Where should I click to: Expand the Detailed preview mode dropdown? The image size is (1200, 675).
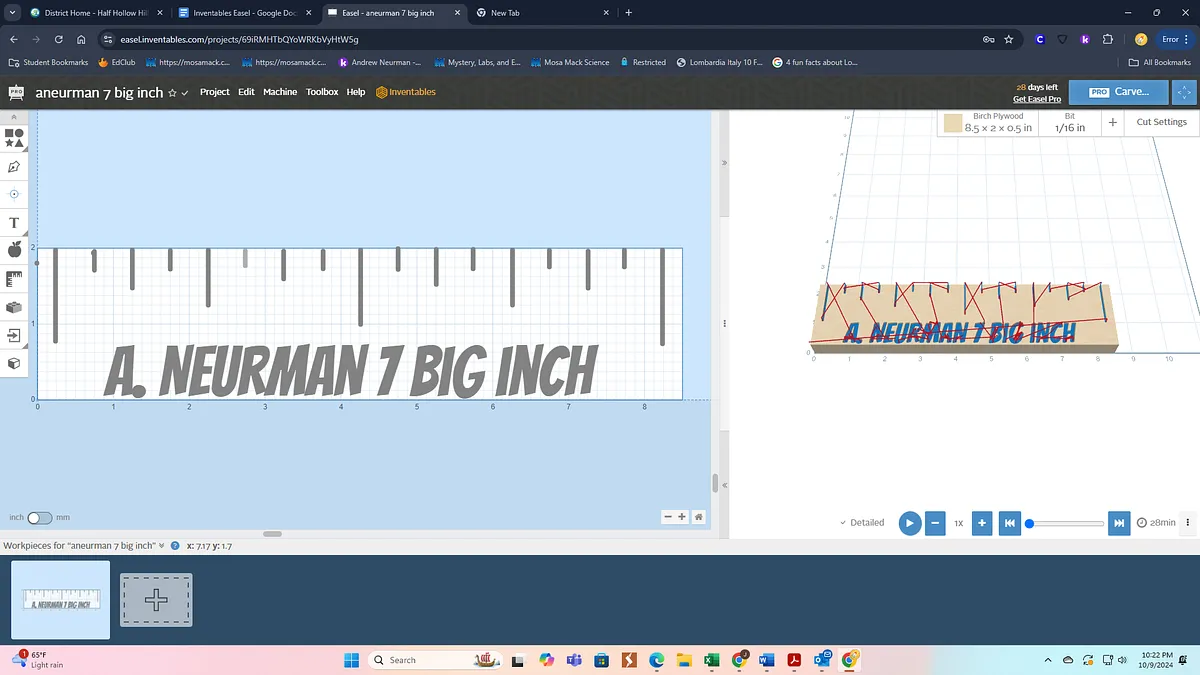[862, 523]
